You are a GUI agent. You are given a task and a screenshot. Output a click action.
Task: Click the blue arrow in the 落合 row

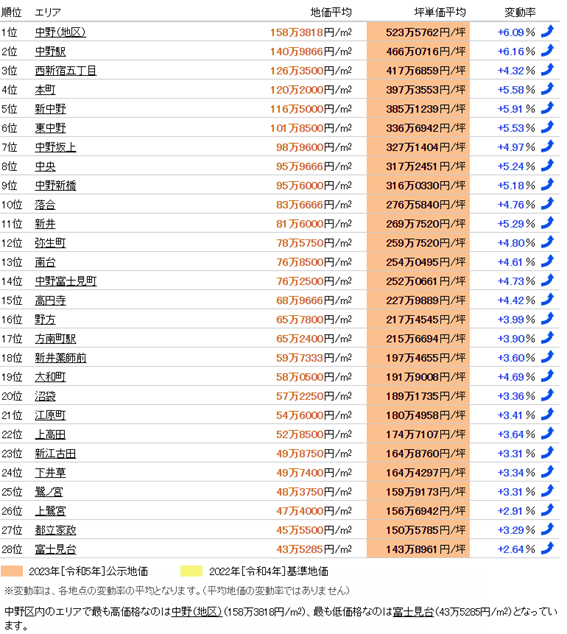547,203
